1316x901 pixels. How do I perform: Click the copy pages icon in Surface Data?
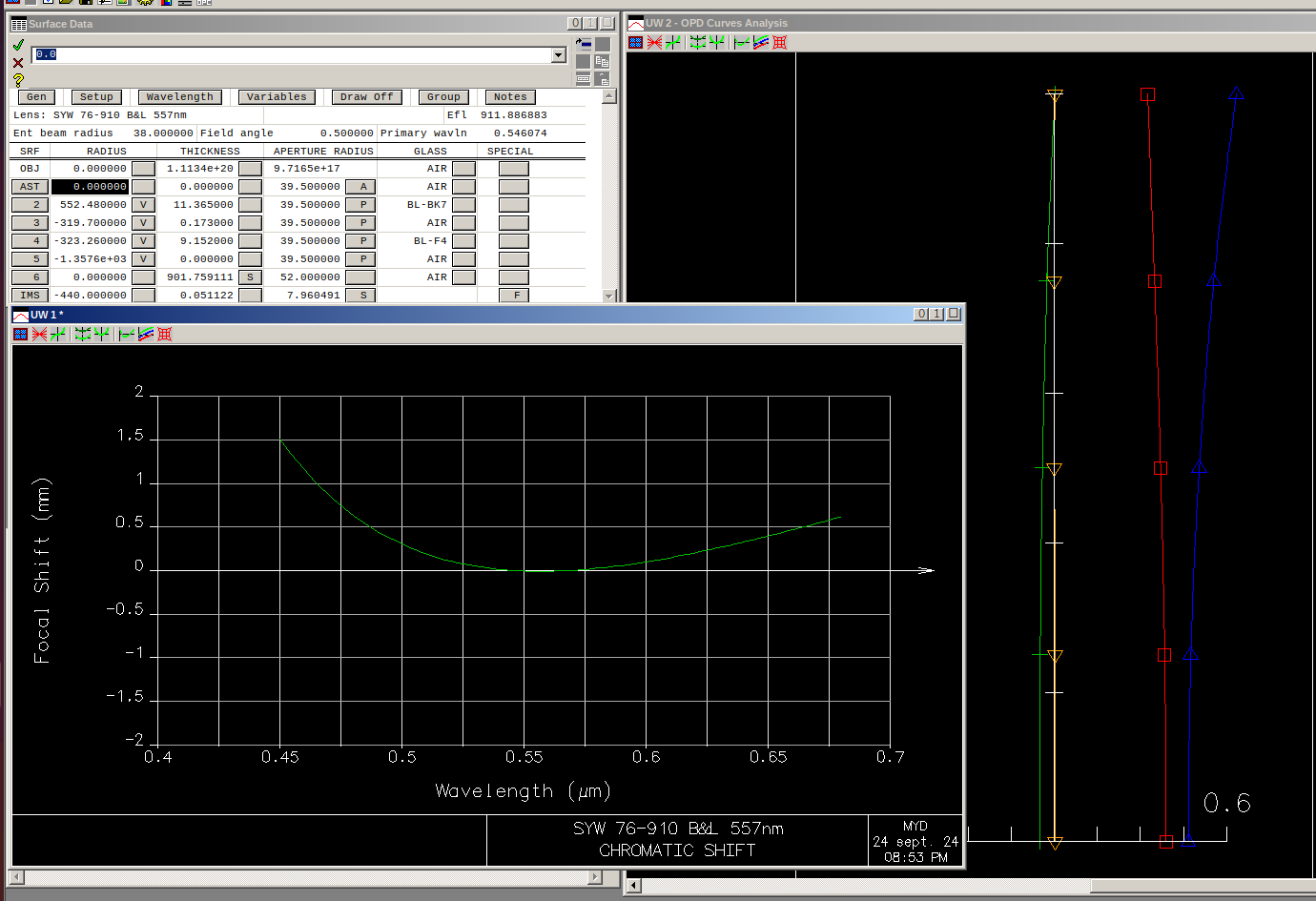coord(602,61)
